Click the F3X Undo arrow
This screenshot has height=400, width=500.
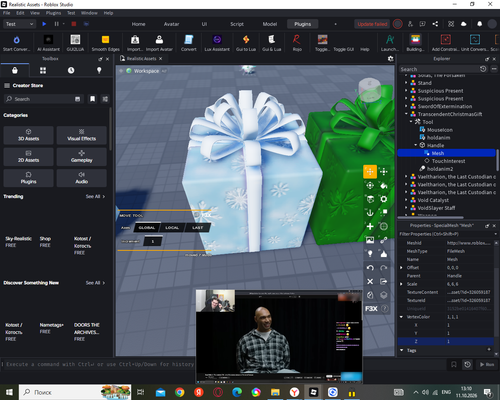click(370, 268)
